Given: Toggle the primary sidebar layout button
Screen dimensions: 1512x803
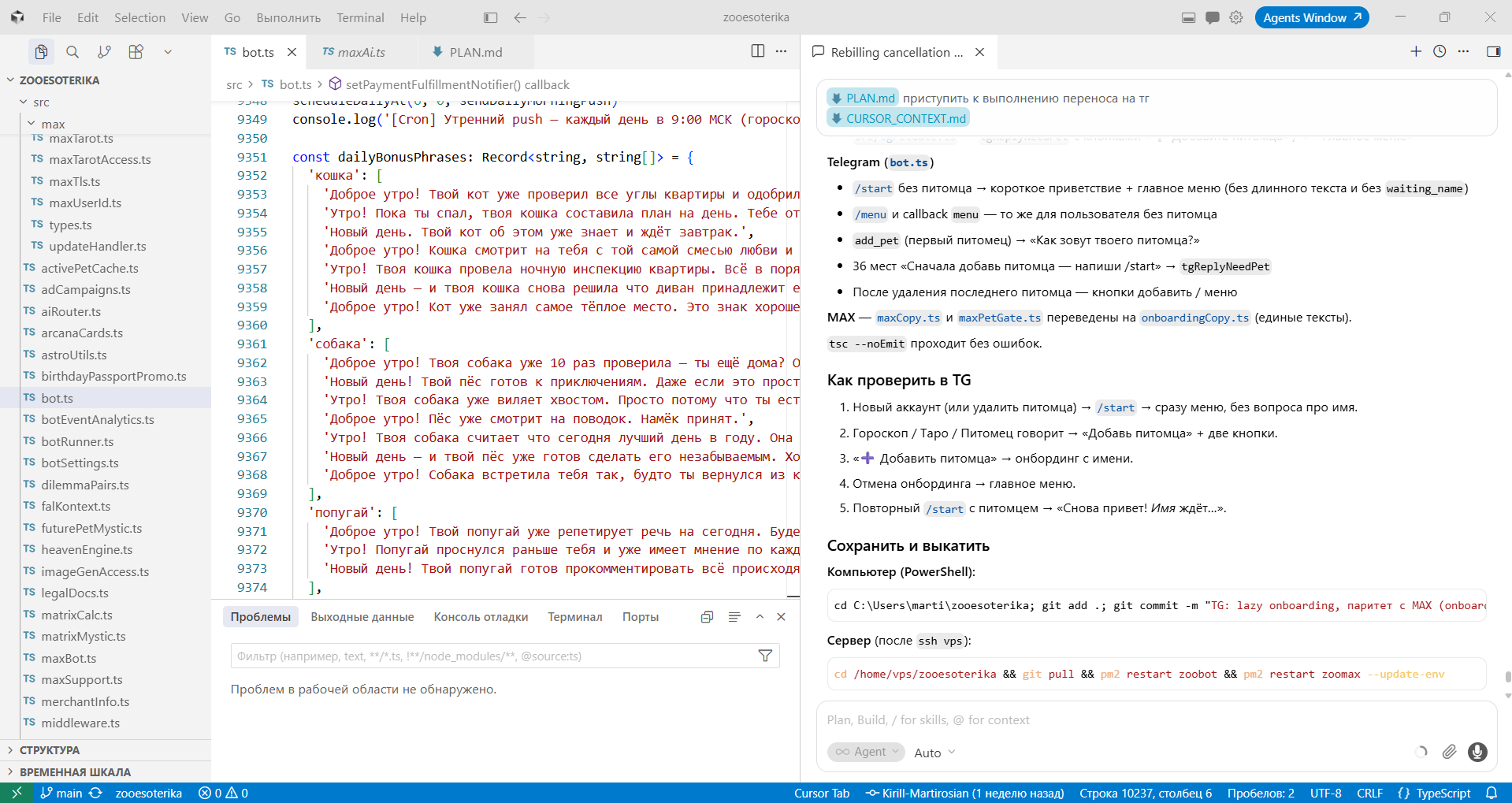Looking at the screenshot, I should tap(490, 17).
